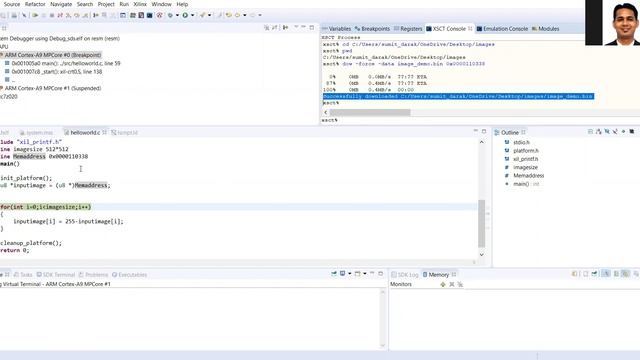Click the Debug bug icon in toolbar

170,15
